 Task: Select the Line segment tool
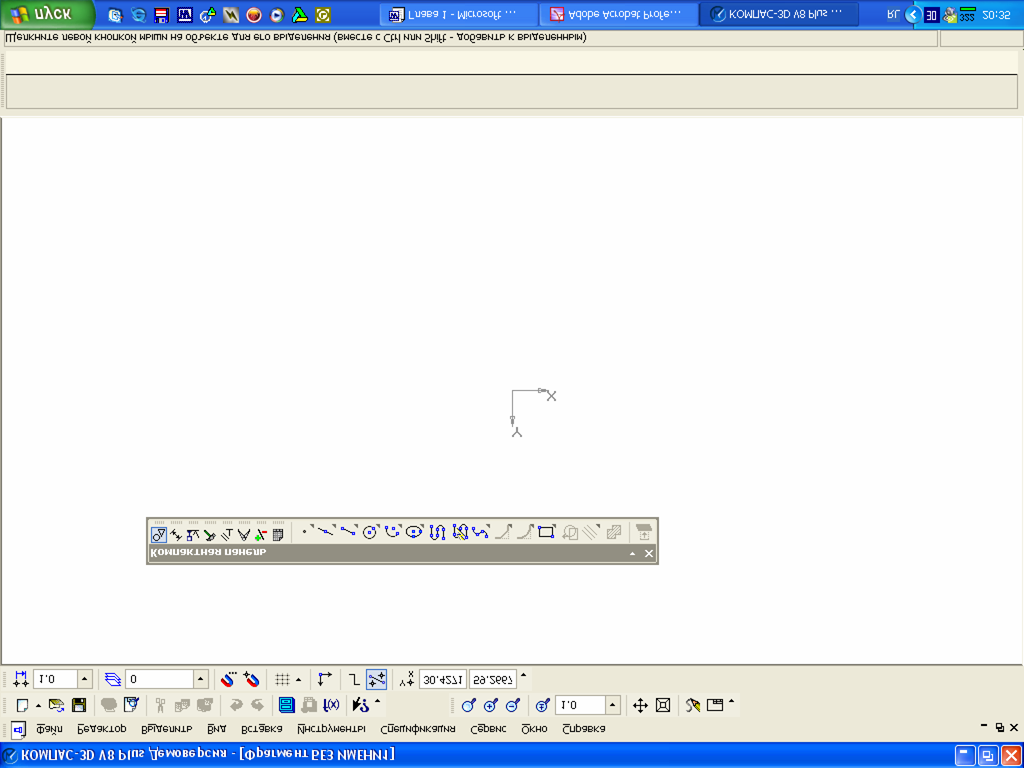(x=349, y=532)
